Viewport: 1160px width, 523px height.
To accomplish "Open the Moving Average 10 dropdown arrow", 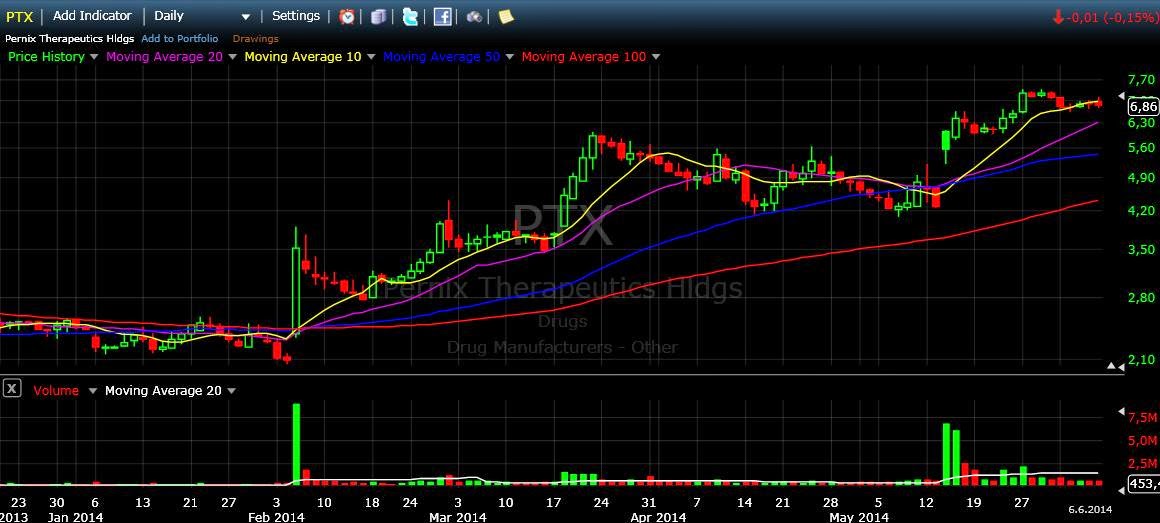I will (371, 57).
